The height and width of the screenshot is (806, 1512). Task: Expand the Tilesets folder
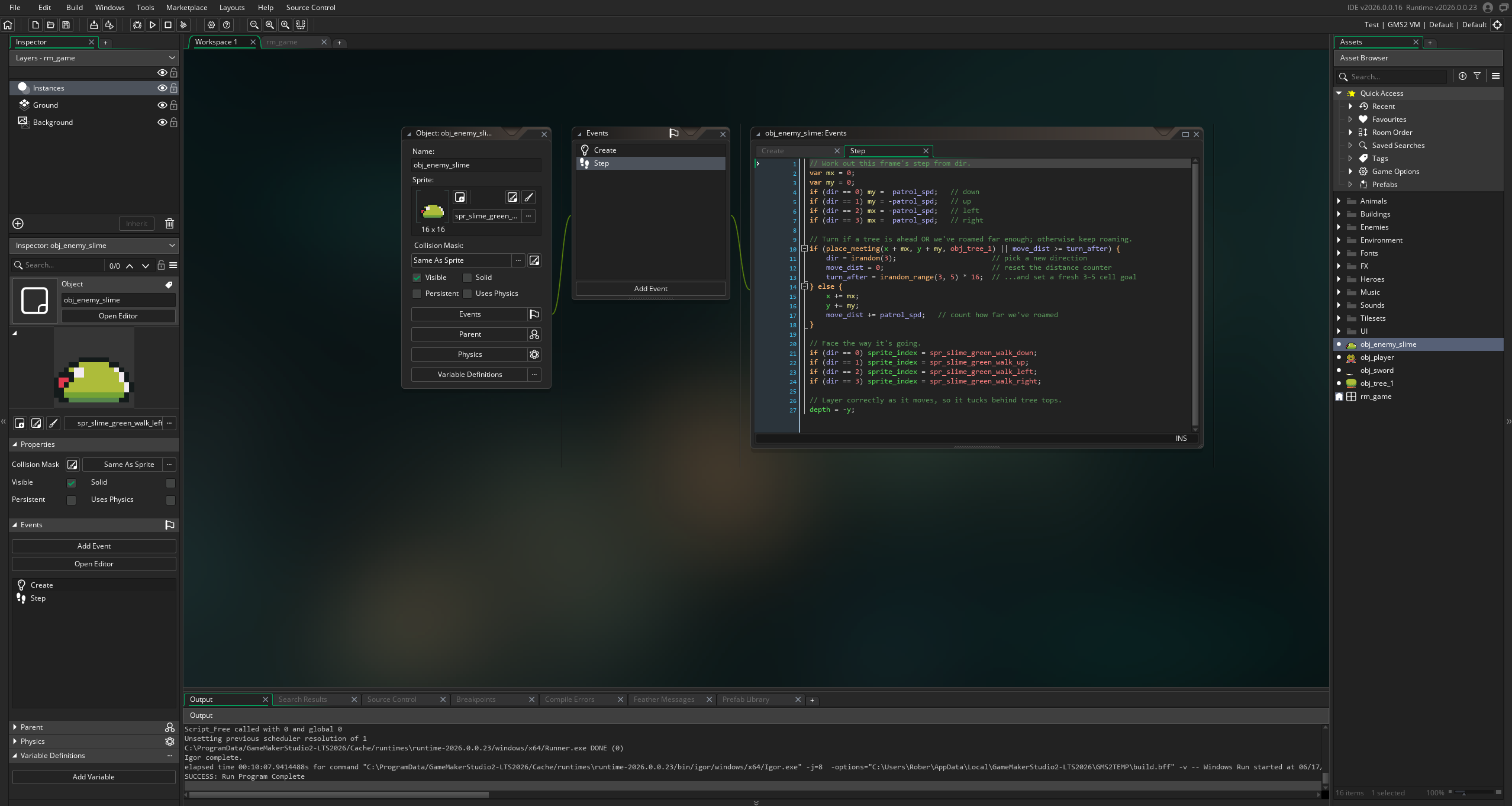point(1339,318)
